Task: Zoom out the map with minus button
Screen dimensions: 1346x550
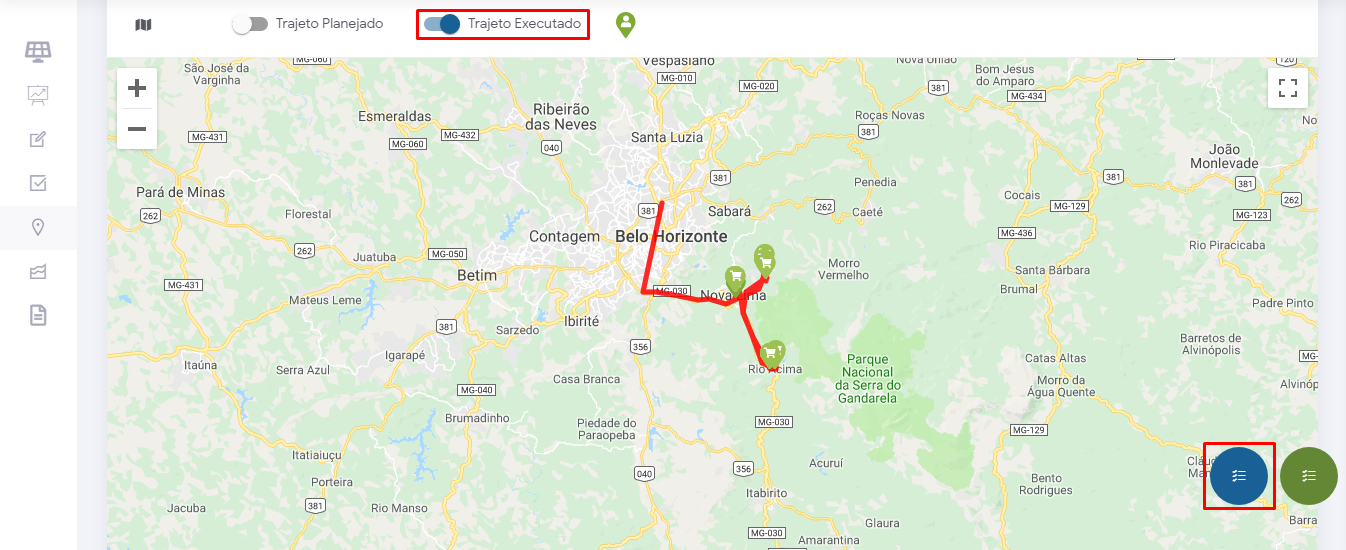Action: coord(137,129)
